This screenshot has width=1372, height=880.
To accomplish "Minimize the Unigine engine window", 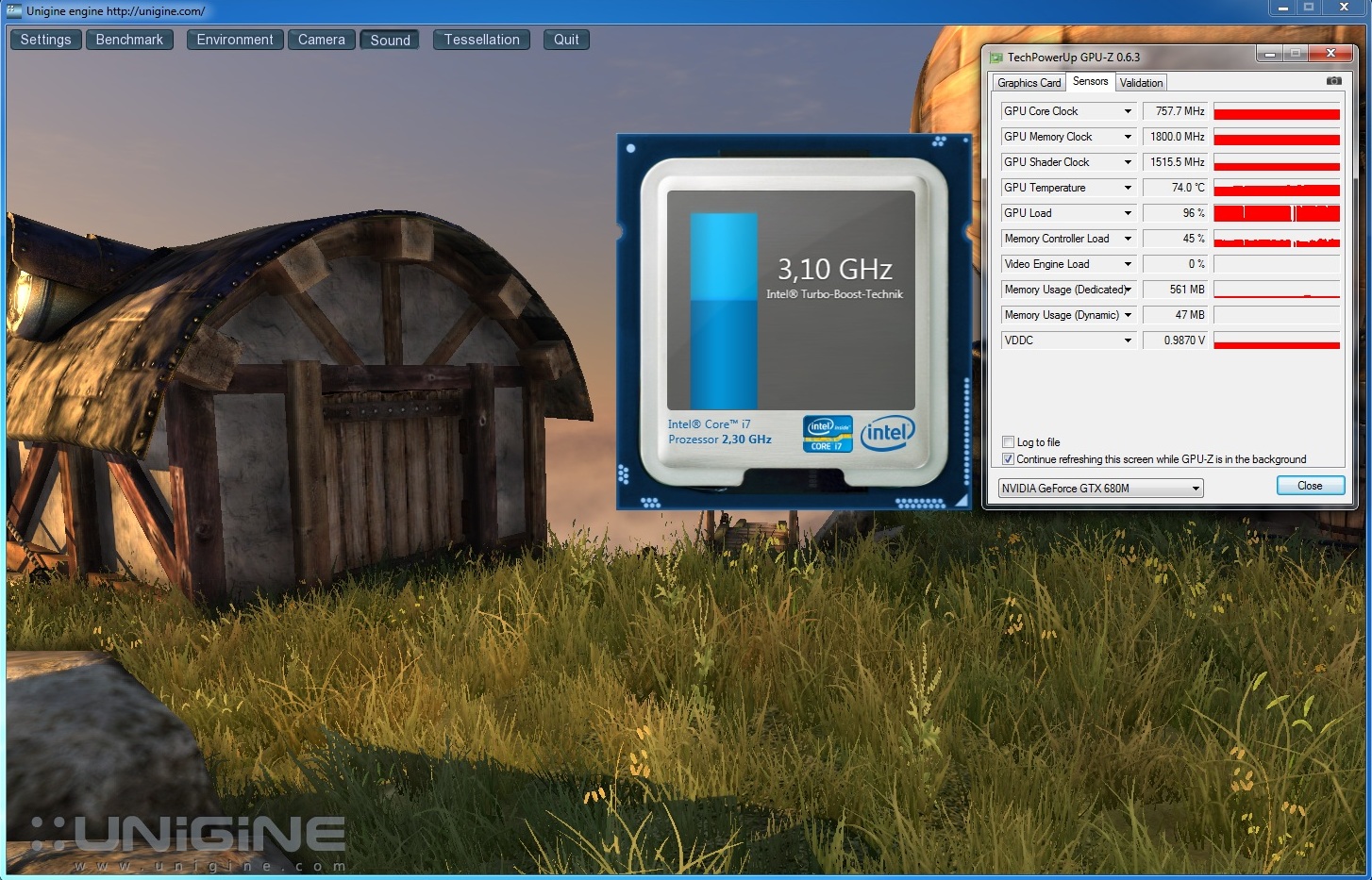I will click(1282, 8).
